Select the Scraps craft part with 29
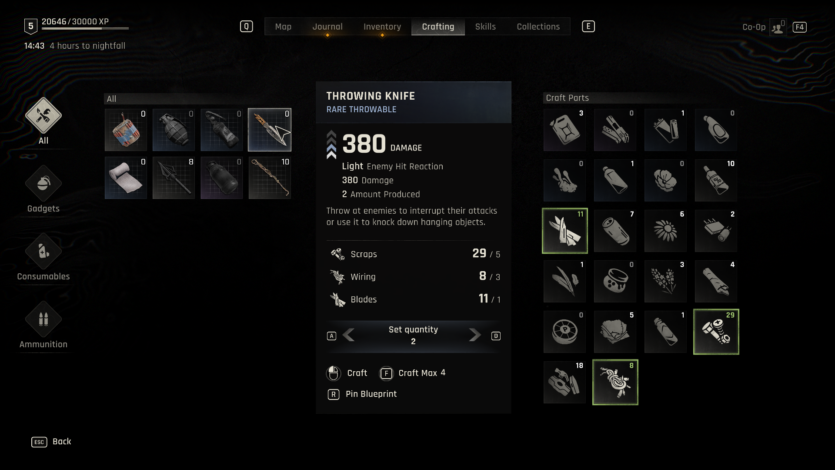 click(716, 332)
